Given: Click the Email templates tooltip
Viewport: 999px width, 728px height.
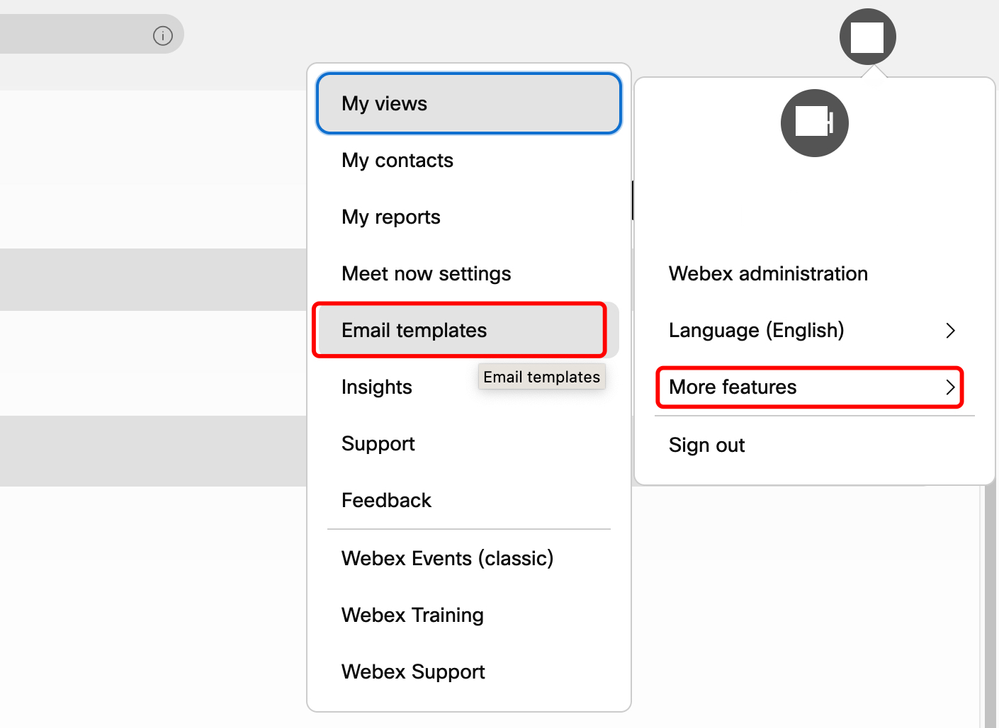Looking at the screenshot, I should [x=541, y=377].
